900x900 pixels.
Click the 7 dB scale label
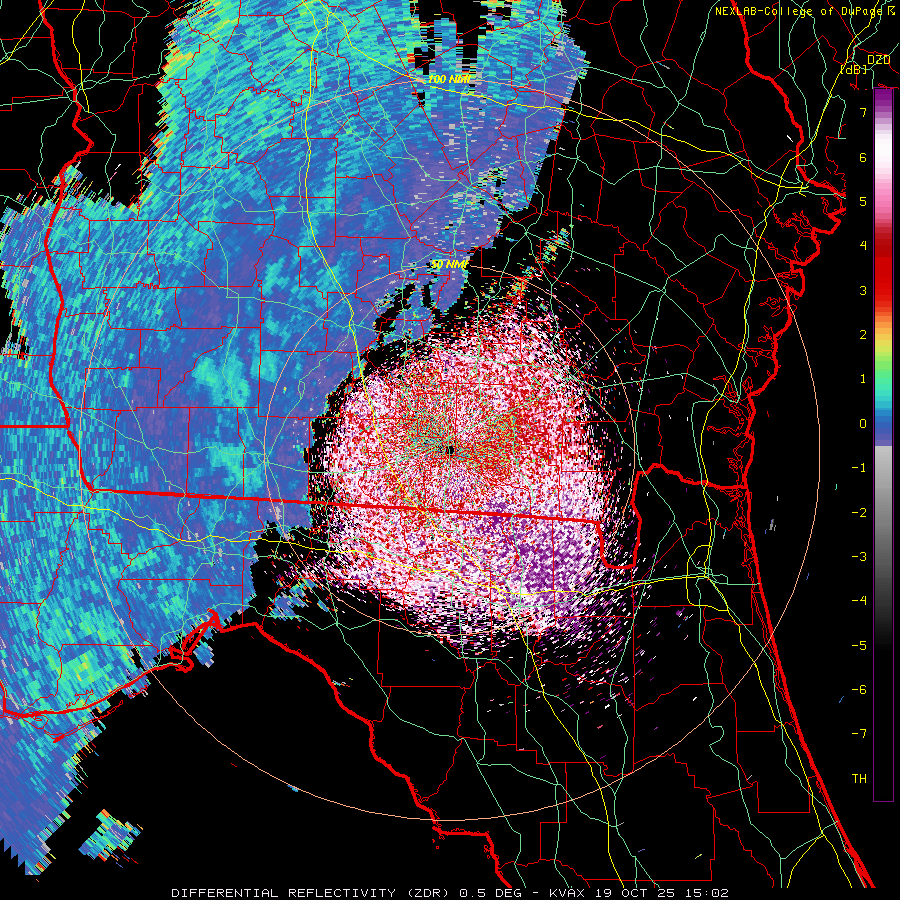[863, 112]
